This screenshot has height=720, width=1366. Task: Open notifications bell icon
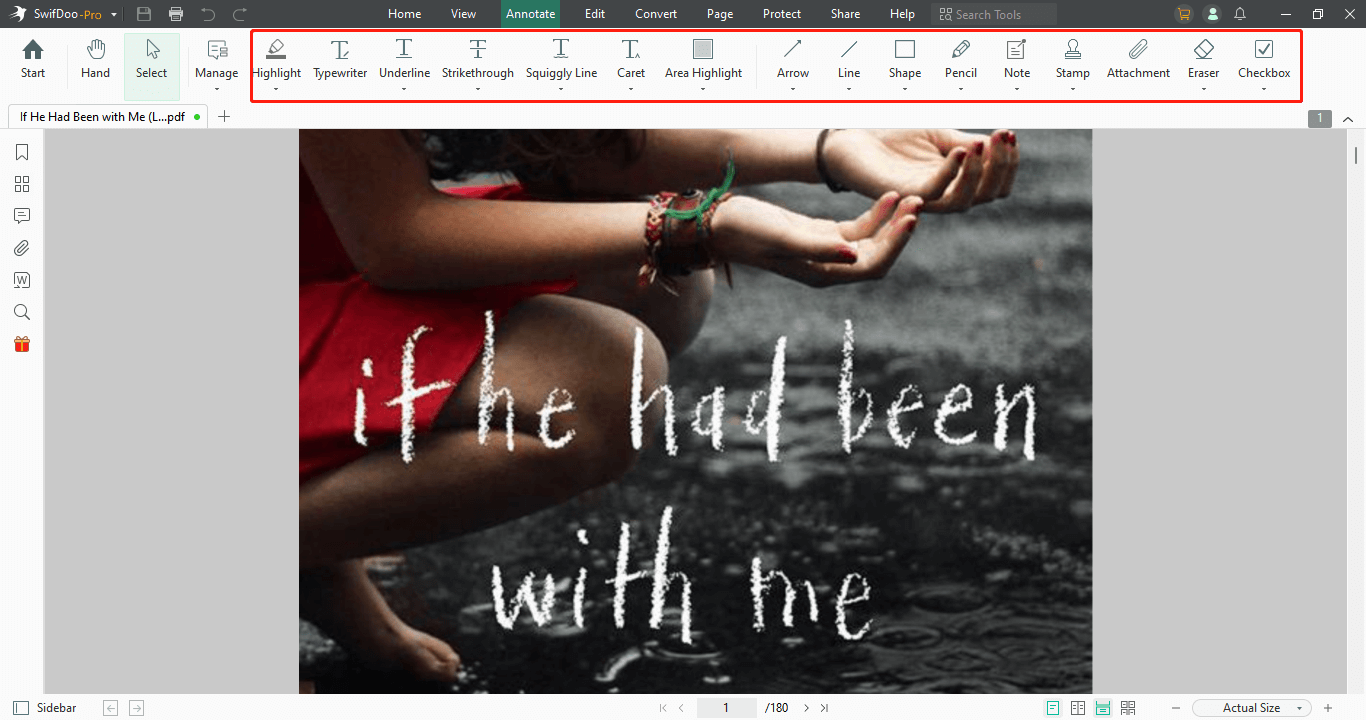(1240, 14)
